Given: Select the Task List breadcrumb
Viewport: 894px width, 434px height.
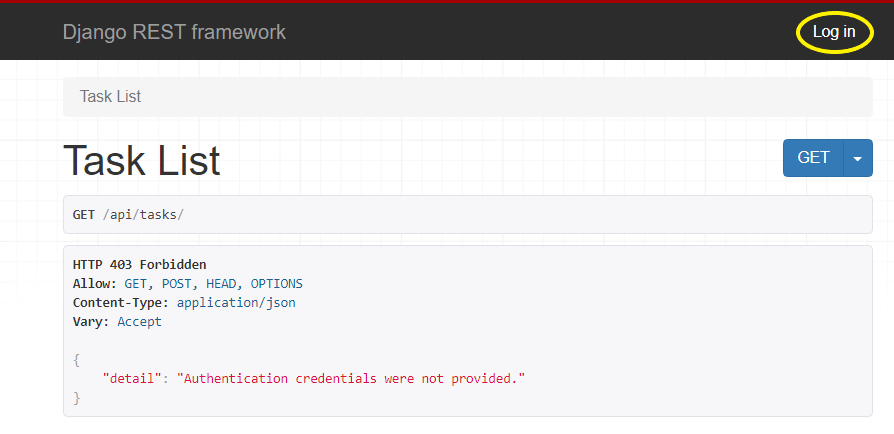Looking at the screenshot, I should pos(110,96).
